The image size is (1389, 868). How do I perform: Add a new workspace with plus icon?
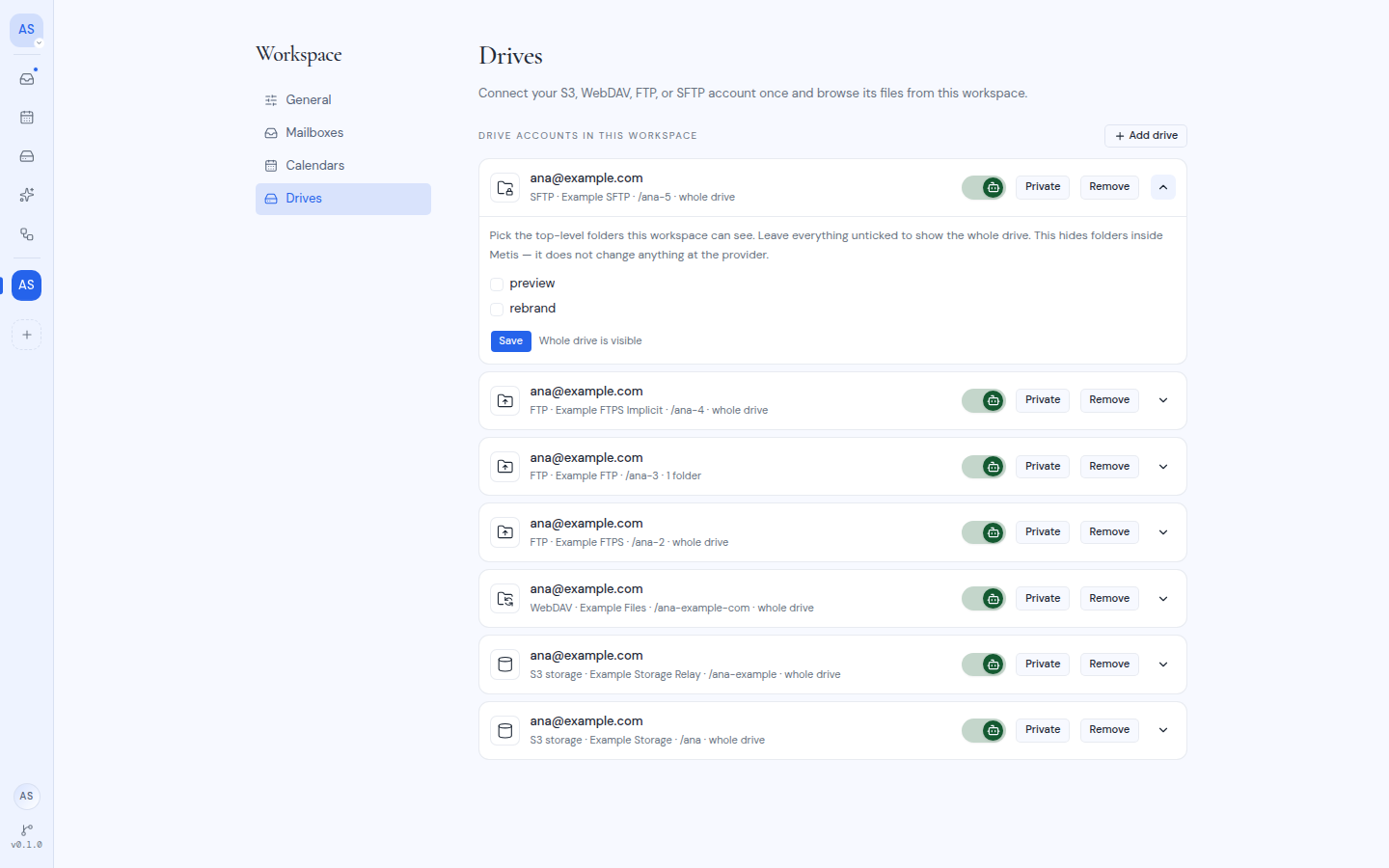click(x=27, y=335)
